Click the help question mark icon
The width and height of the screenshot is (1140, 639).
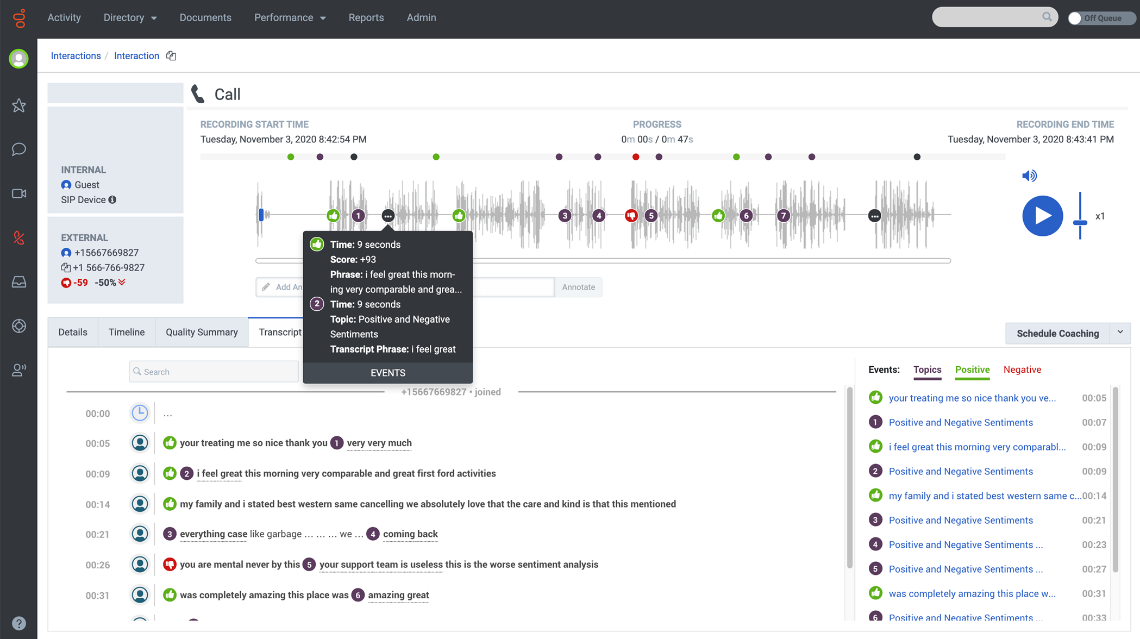19,623
